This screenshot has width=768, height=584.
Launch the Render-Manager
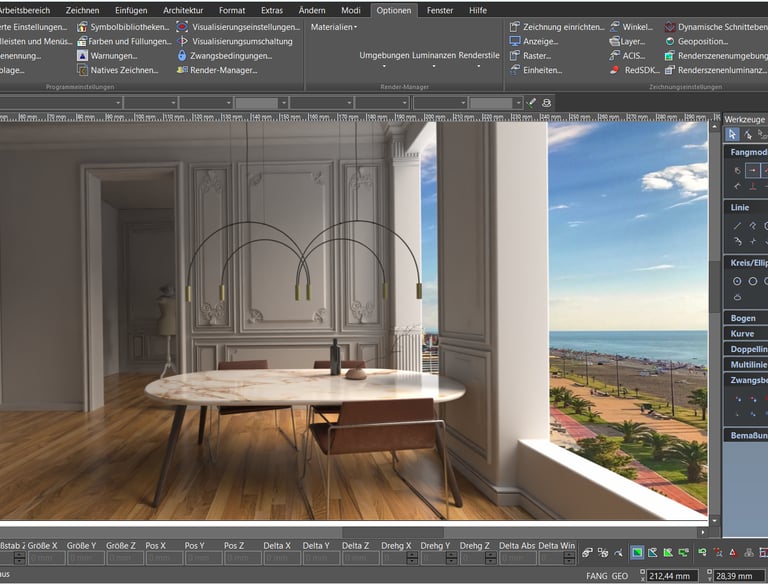217,70
